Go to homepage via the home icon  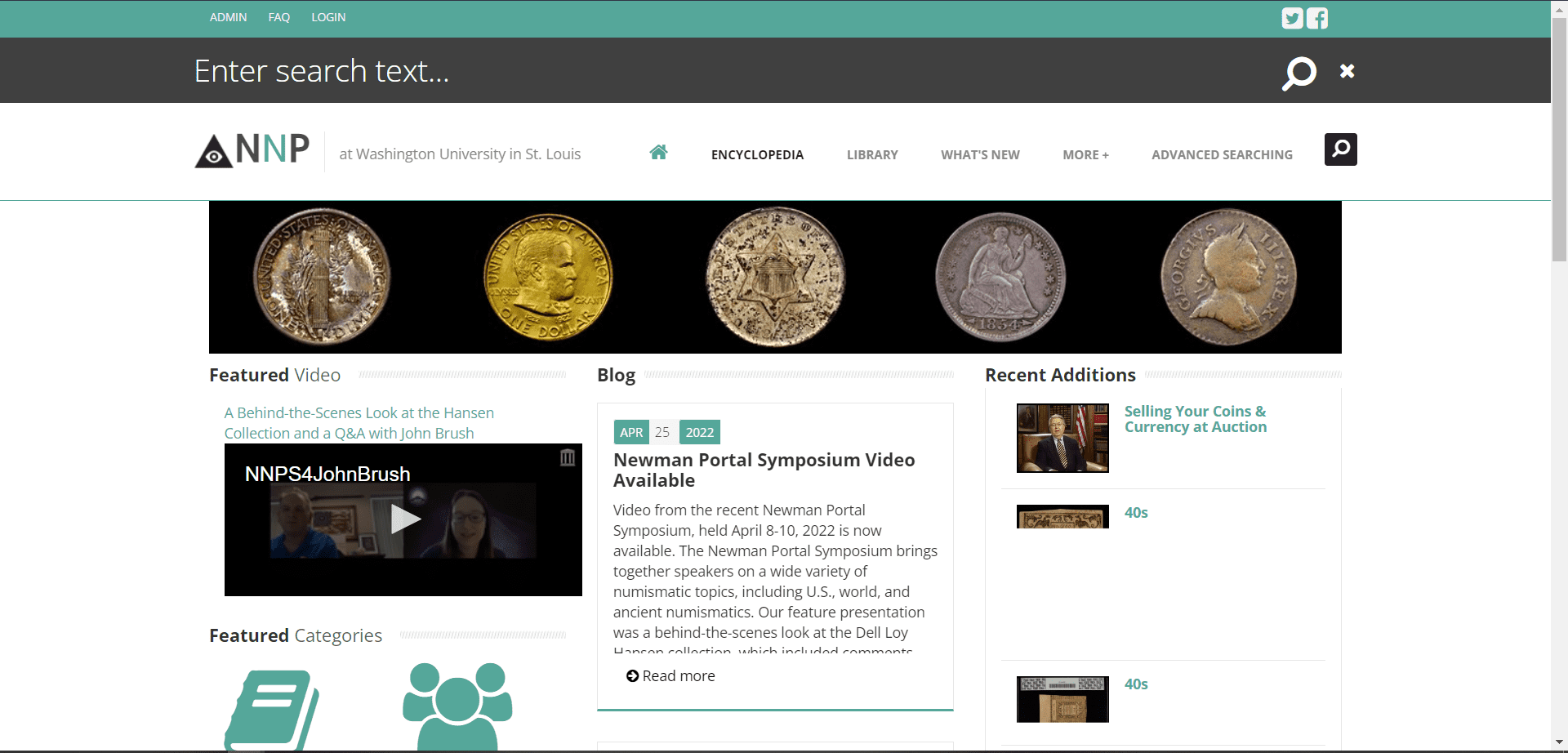point(659,152)
